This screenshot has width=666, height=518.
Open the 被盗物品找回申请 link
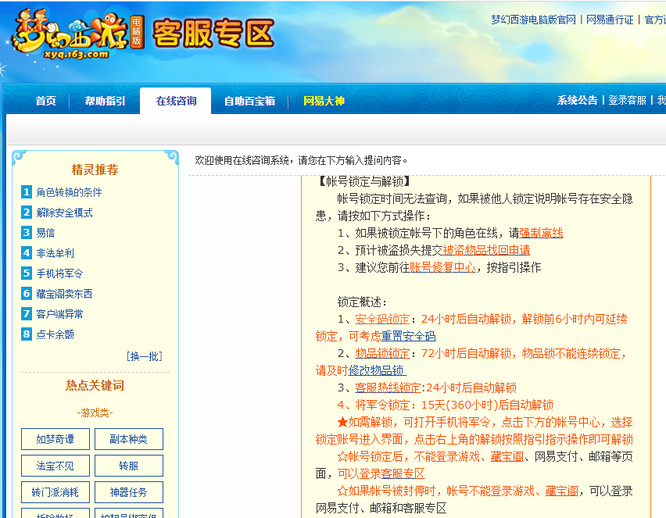486,251
